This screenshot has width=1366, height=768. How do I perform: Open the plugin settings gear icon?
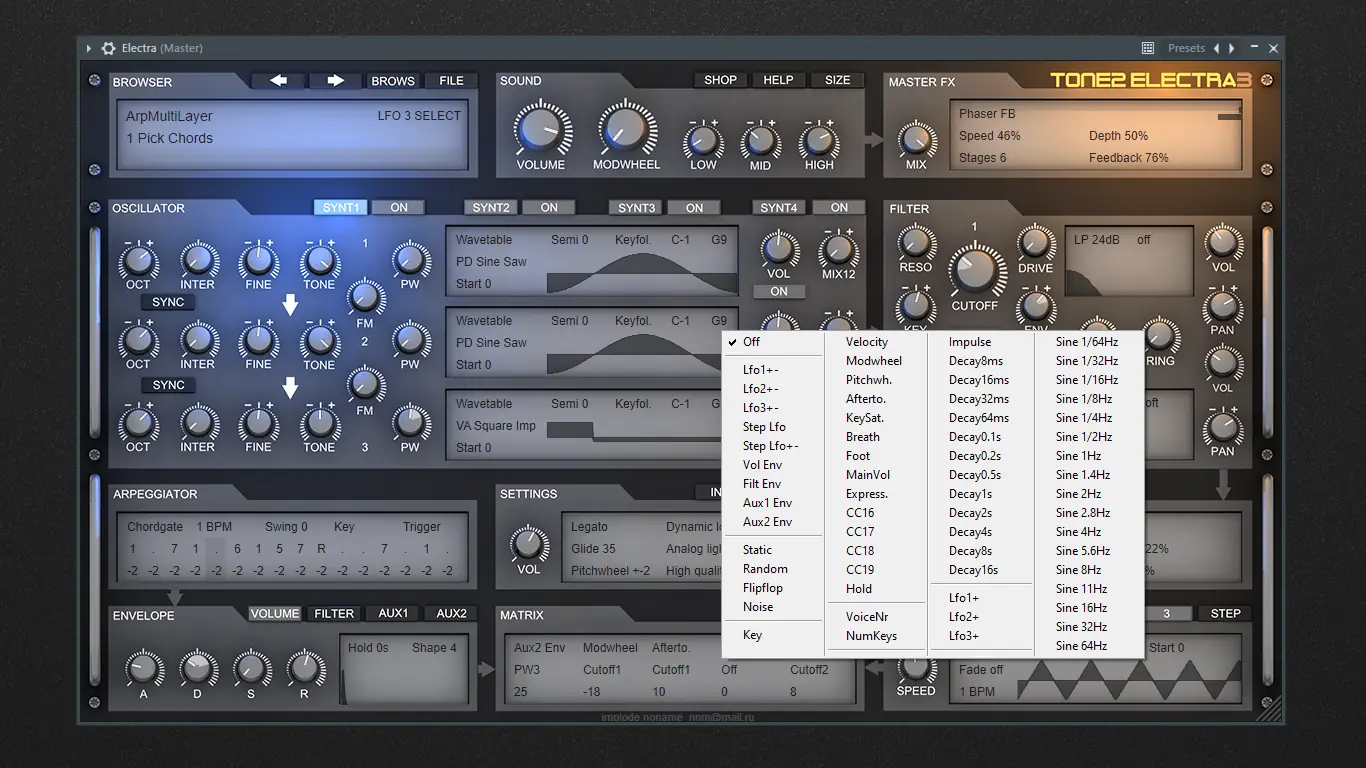(x=109, y=48)
